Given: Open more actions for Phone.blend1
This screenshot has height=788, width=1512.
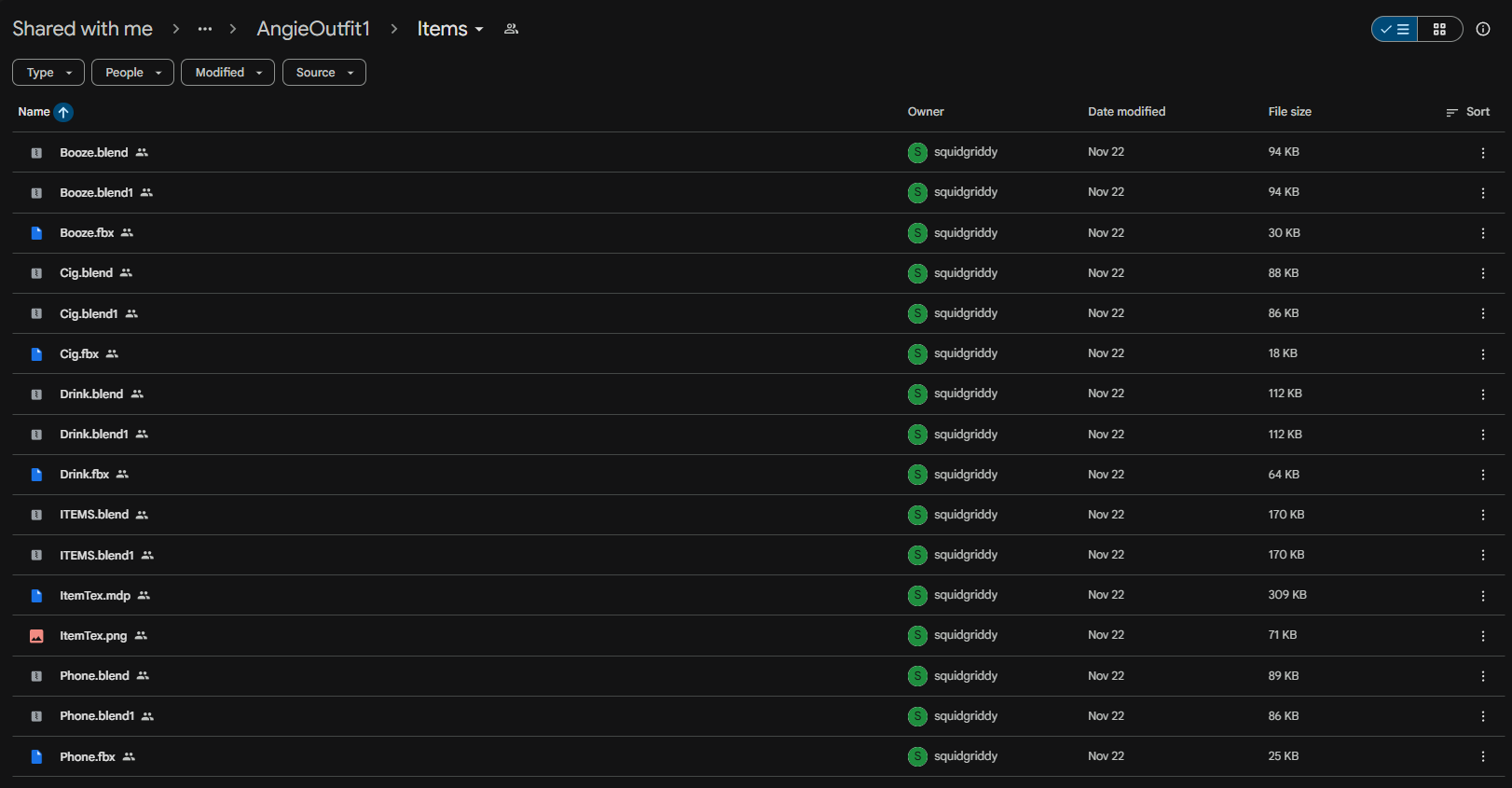Looking at the screenshot, I should click(x=1483, y=716).
